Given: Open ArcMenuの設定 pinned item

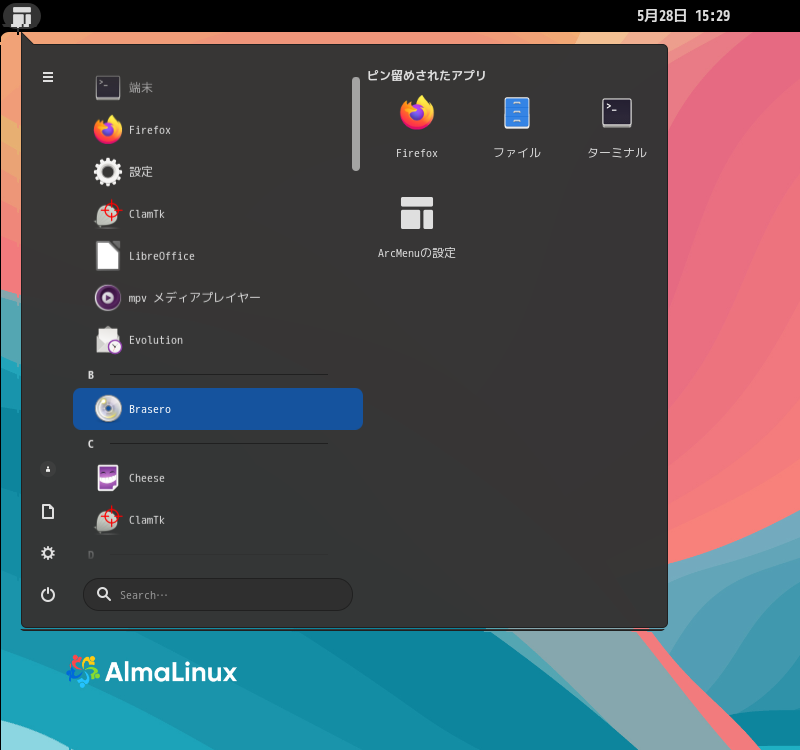Looking at the screenshot, I should tap(417, 228).
